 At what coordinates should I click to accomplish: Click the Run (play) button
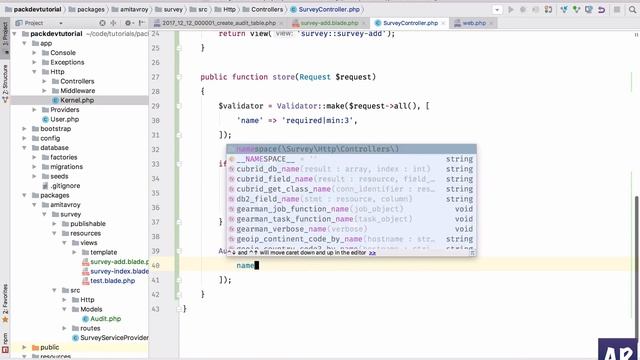(511, 9)
